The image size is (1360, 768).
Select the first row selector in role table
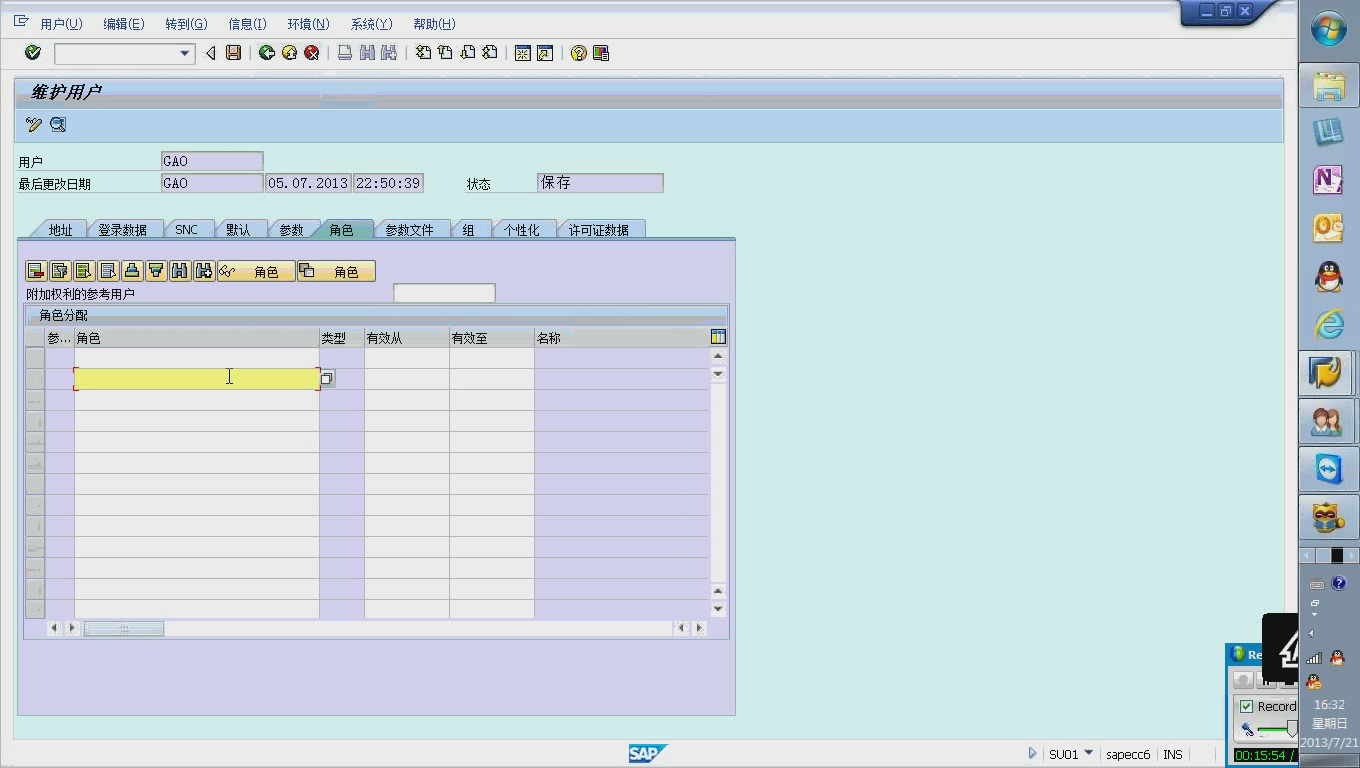[x=35, y=357]
